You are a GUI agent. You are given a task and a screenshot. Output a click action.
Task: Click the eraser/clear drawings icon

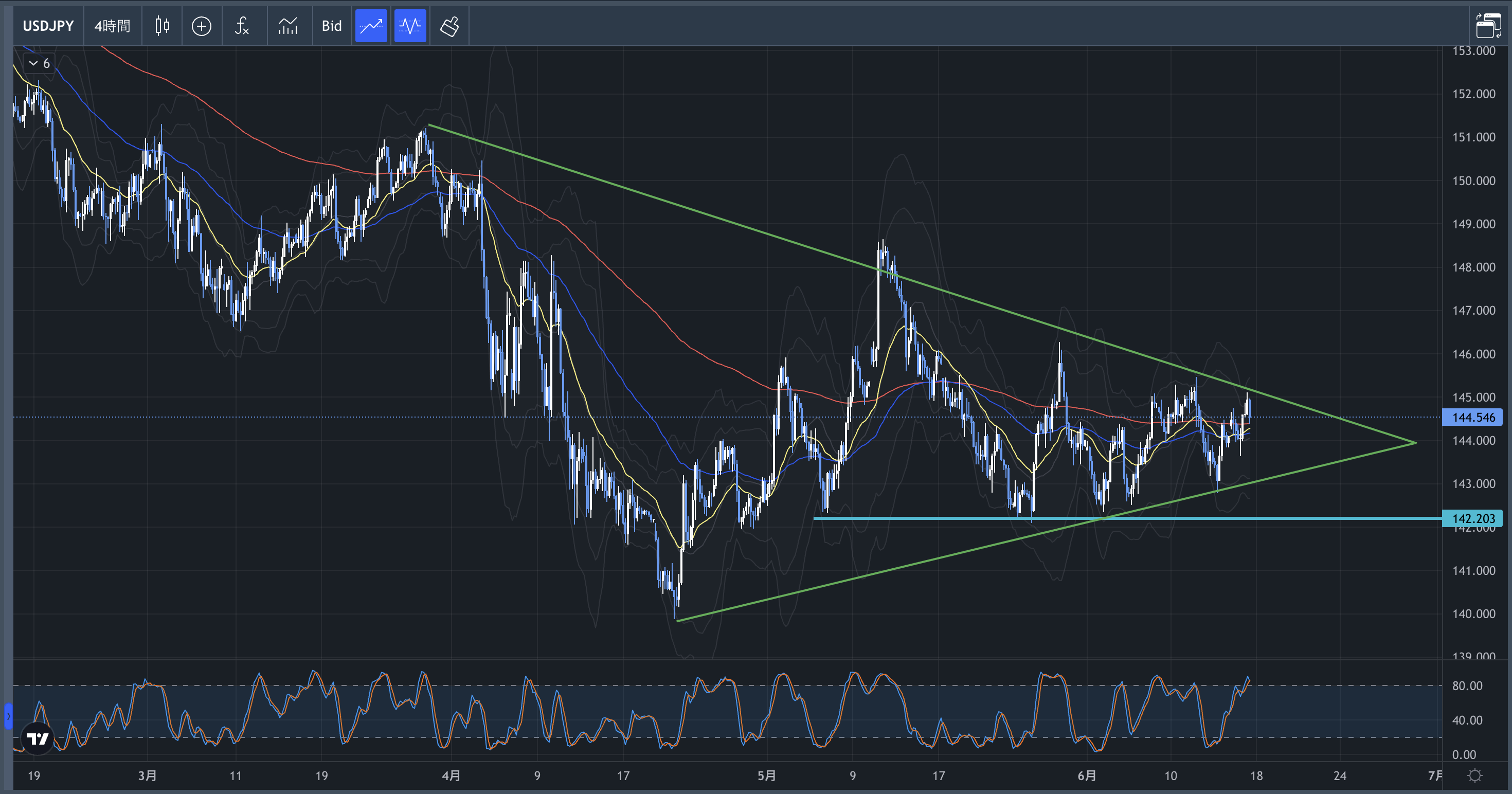click(449, 26)
